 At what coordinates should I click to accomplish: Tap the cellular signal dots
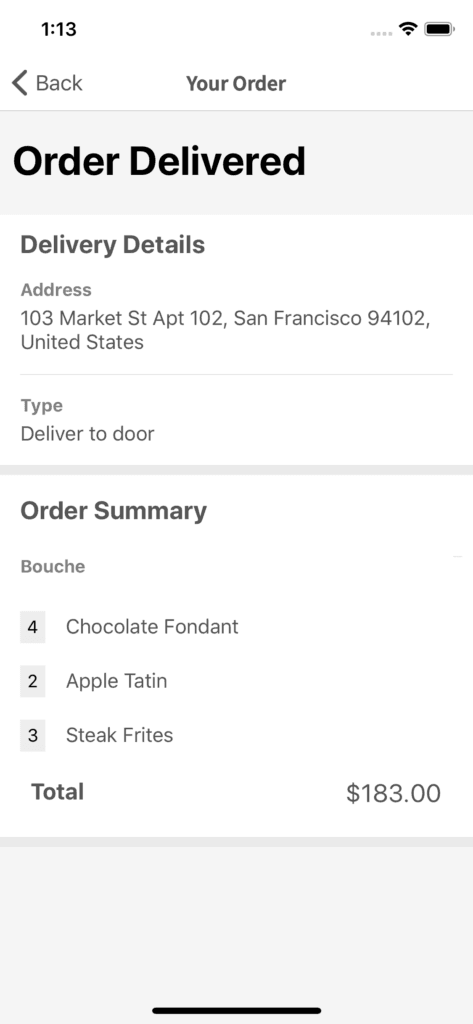coord(382,33)
